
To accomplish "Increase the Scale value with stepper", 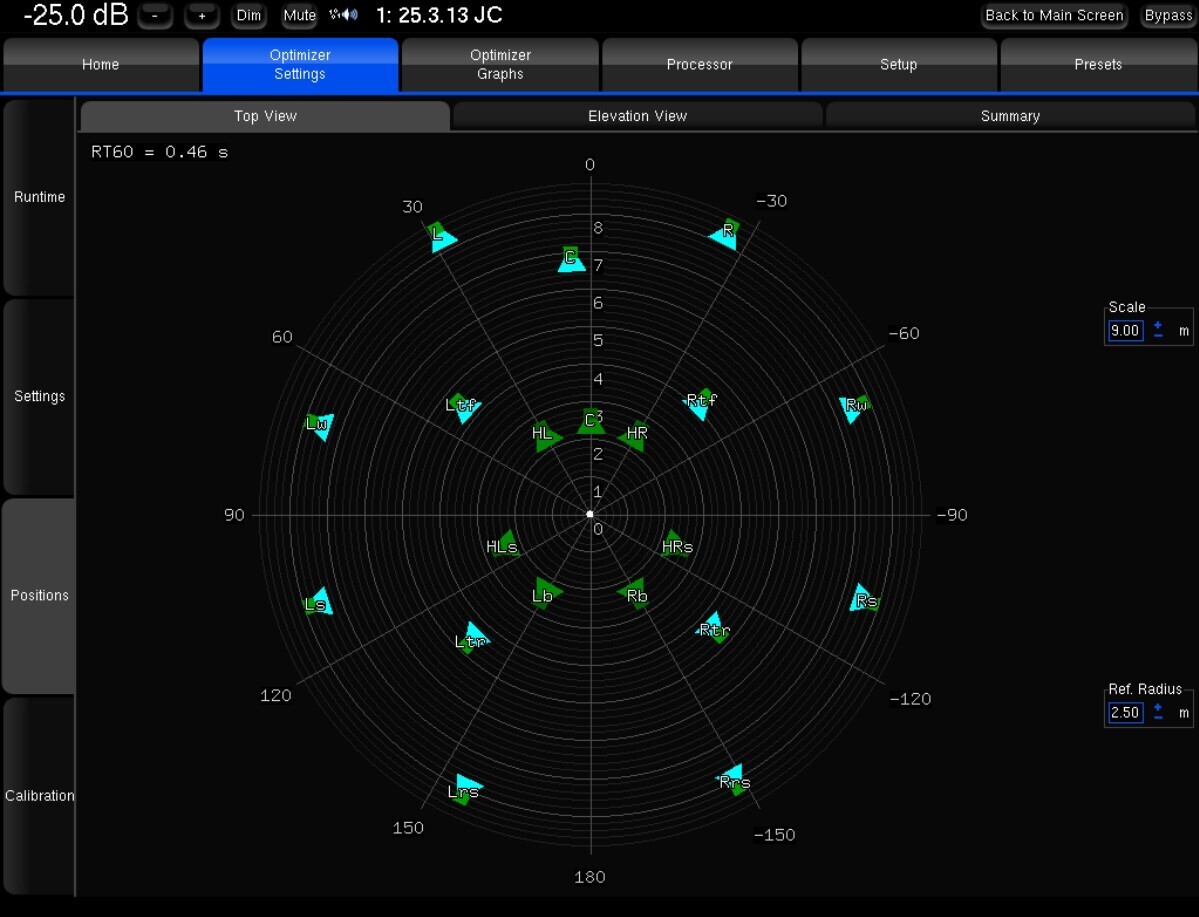I will point(1158,326).
